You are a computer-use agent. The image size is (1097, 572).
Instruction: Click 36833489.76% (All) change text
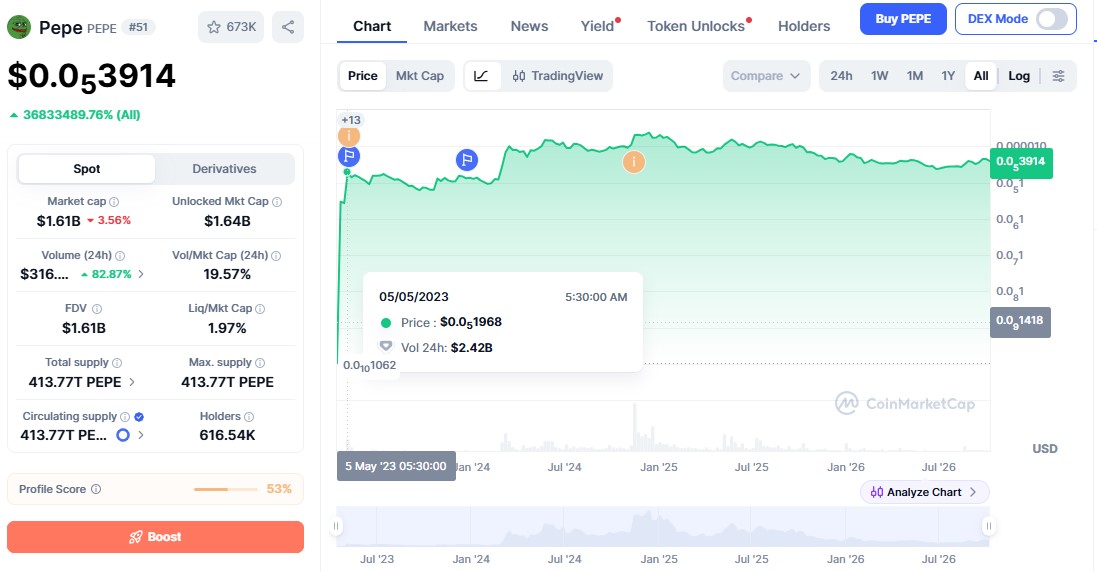[x=82, y=115]
